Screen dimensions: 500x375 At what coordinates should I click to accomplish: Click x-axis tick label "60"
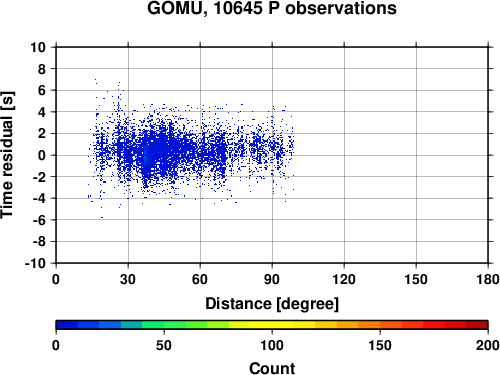coord(200,279)
